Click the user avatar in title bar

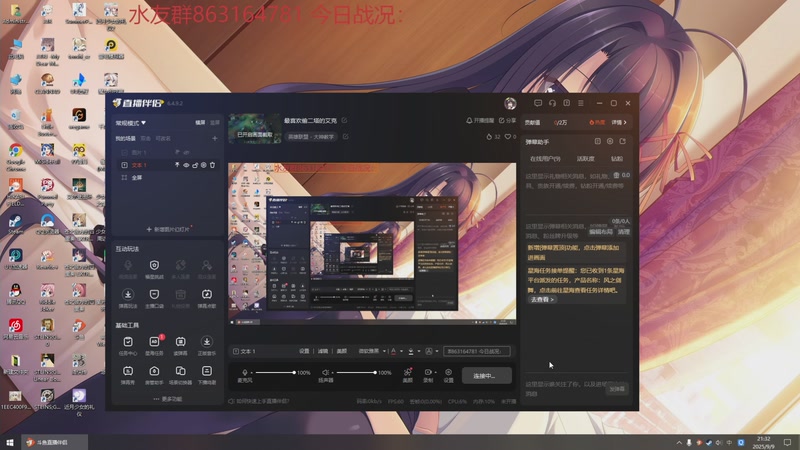pyautogui.click(x=510, y=104)
